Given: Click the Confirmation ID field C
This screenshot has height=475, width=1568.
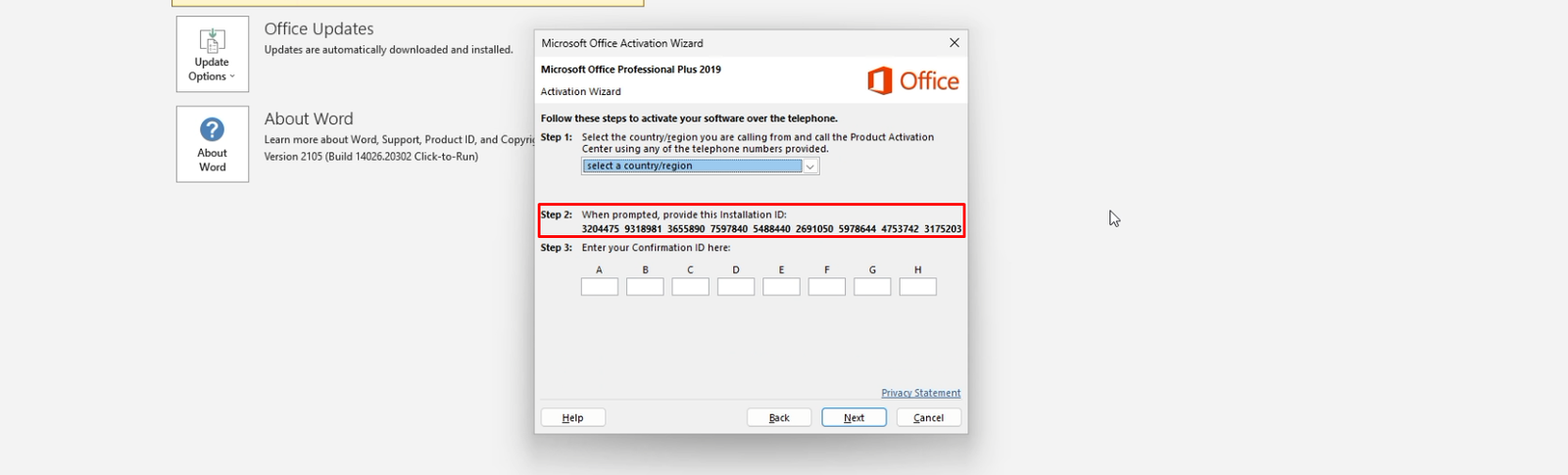Looking at the screenshot, I should (x=690, y=287).
